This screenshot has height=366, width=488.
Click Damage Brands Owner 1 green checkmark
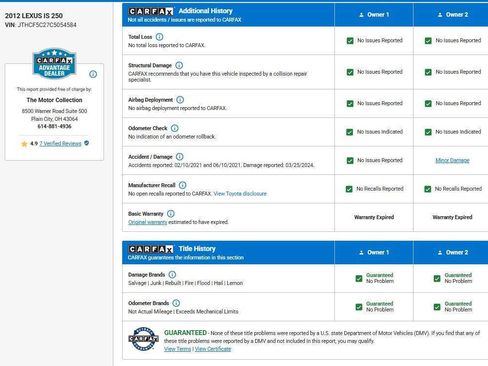[x=359, y=278]
